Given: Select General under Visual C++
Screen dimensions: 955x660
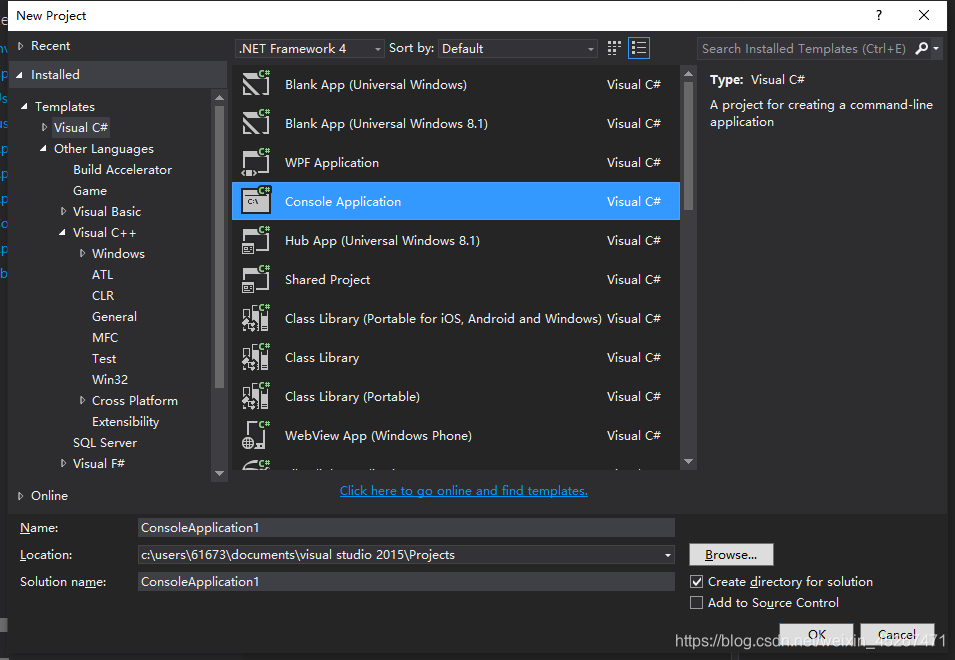Looking at the screenshot, I should (115, 317).
